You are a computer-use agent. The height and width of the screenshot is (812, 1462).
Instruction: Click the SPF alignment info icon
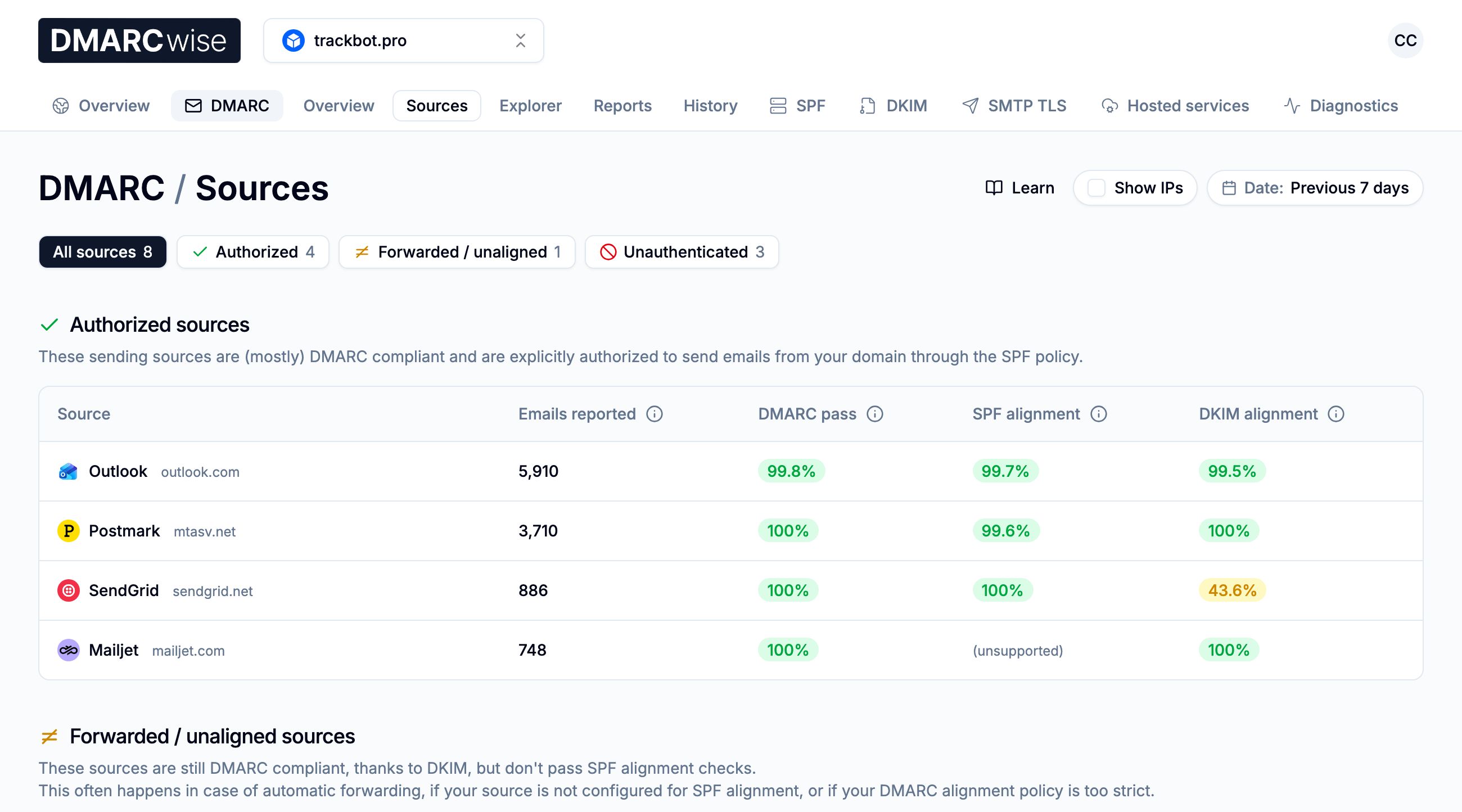coord(1098,414)
